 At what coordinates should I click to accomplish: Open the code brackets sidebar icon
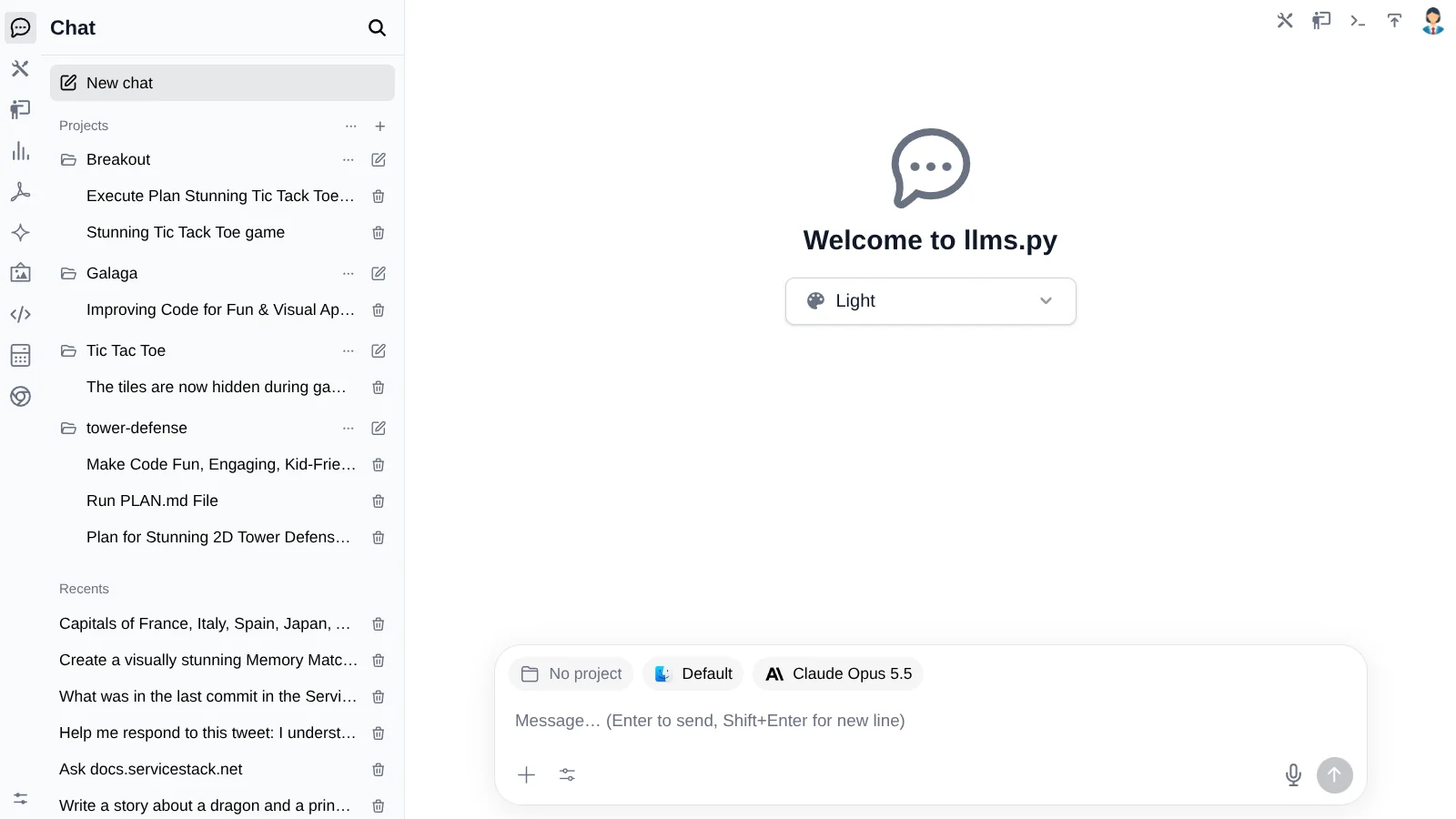click(20, 314)
